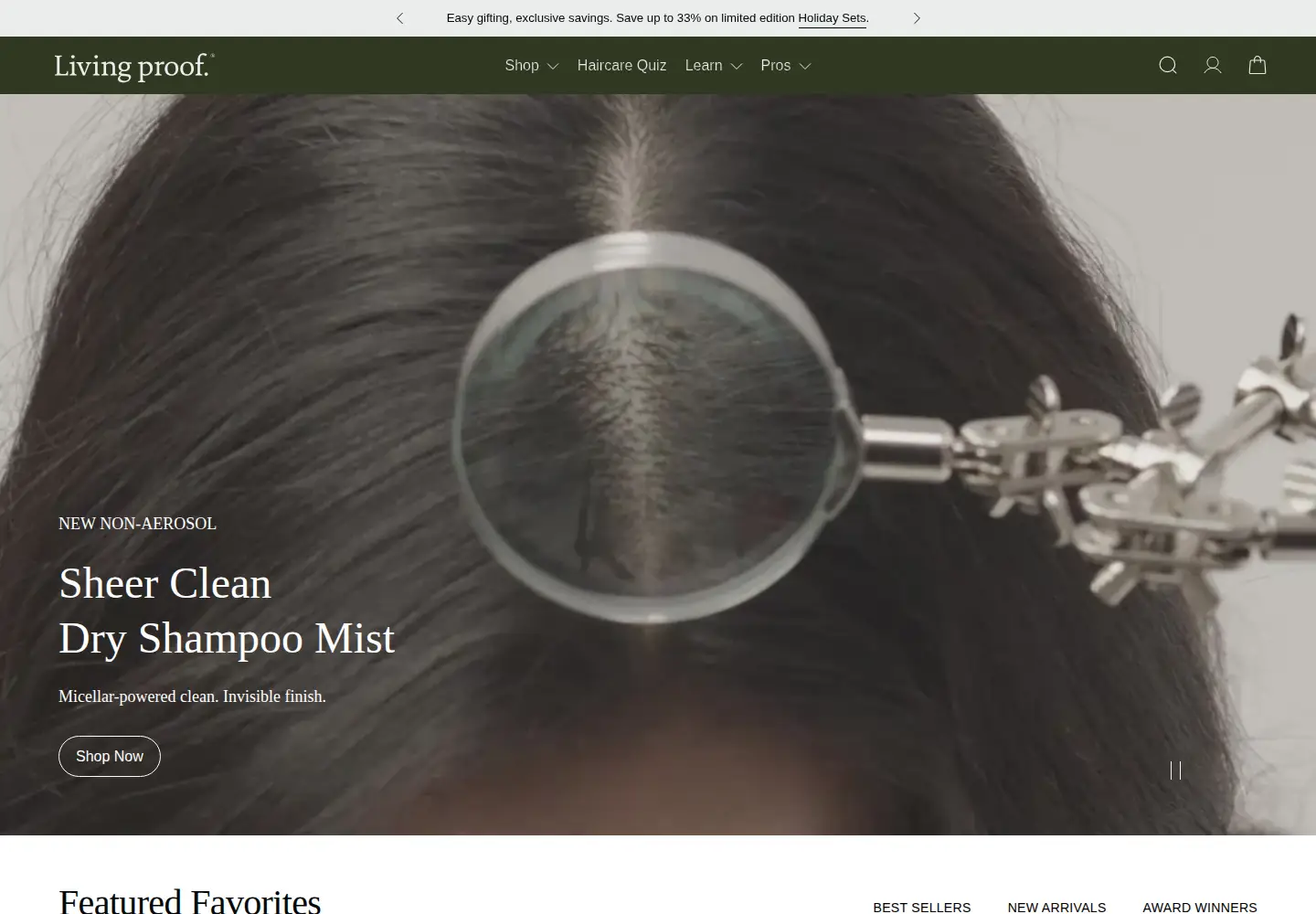This screenshot has height=914, width=1316.
Task: Open the account profile icon
Action: [1213, 65]
